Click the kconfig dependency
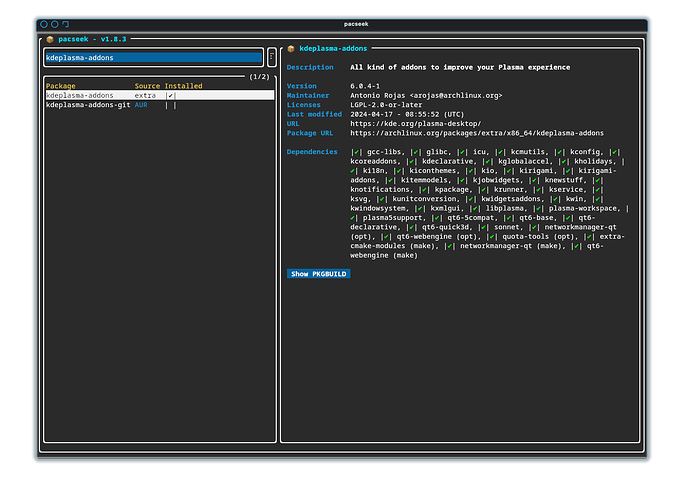 coord(585,152)
